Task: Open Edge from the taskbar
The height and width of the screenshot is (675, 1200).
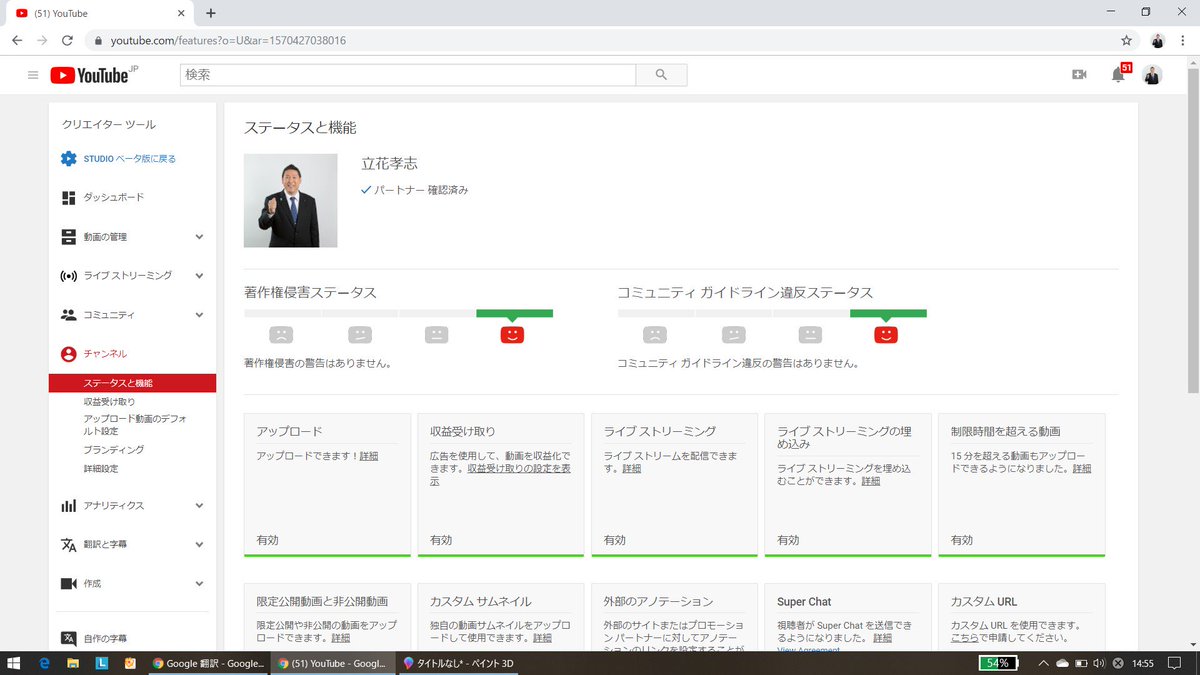Action: click(x=44, y=663)
